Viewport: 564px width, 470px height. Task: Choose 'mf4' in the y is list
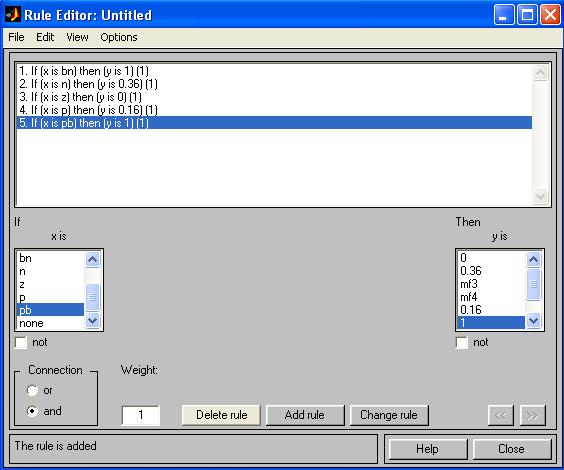pyautogui.click(x=491, y=297)
